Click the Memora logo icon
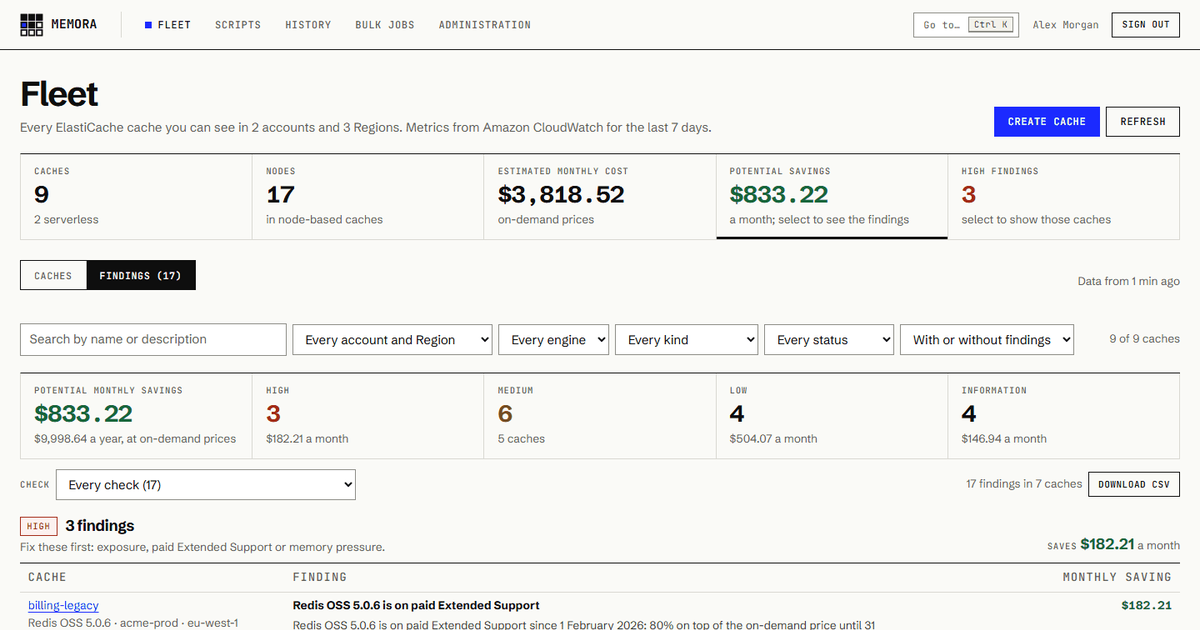Screen dimensions: 1200x630 click(31, 25)
